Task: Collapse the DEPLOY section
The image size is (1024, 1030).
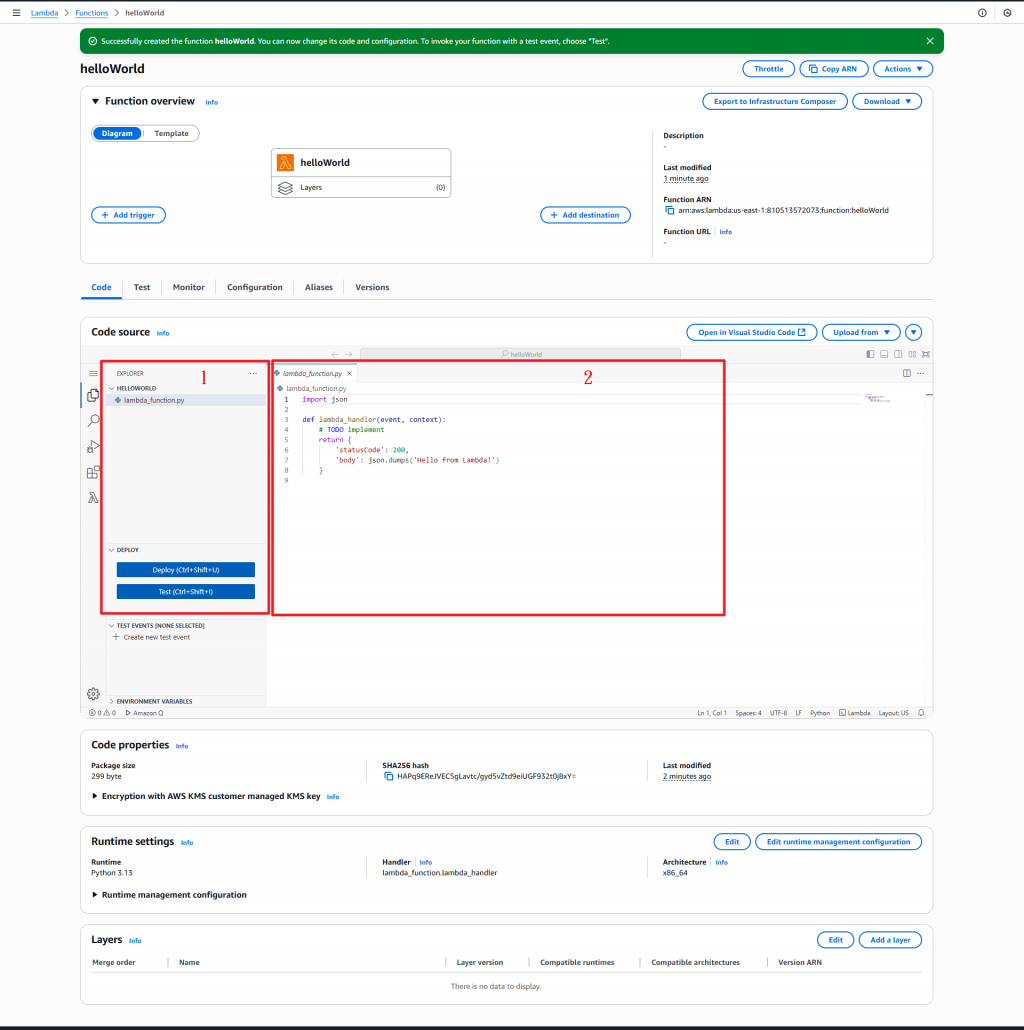Action: pyautogui.click(x=112, y=550)
